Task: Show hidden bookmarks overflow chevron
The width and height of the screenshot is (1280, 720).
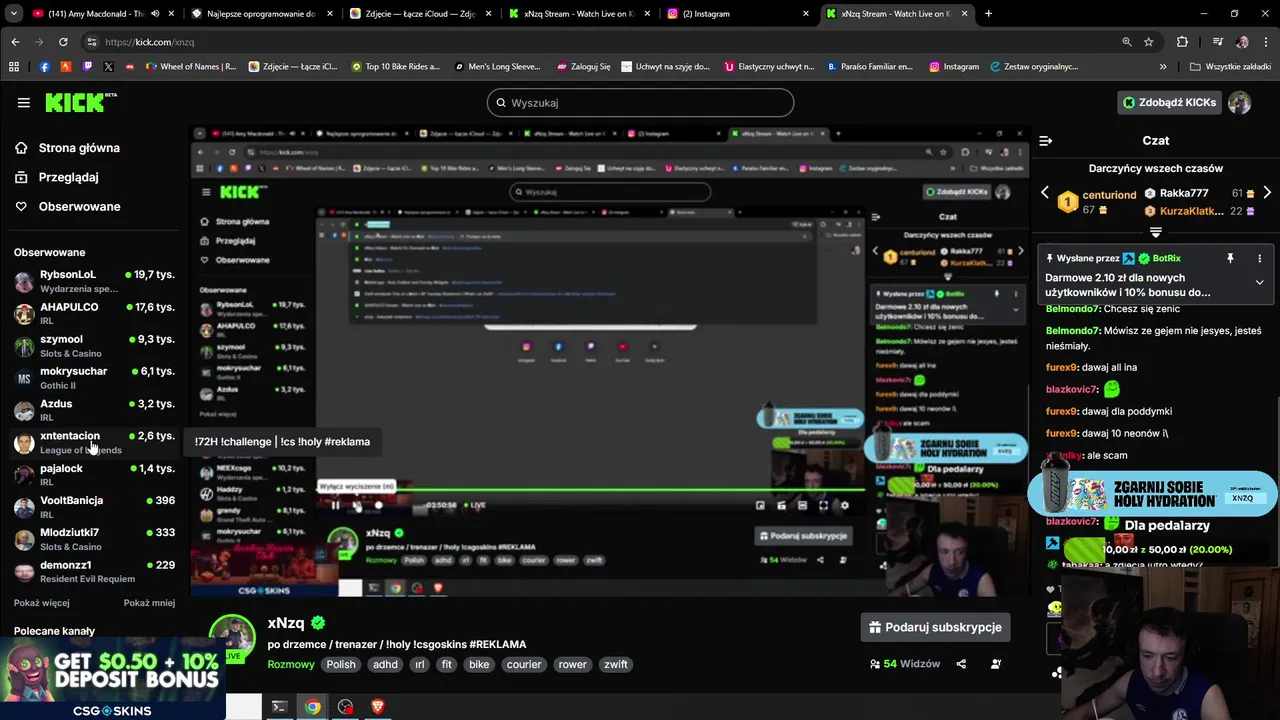Action: [1163, 67]
